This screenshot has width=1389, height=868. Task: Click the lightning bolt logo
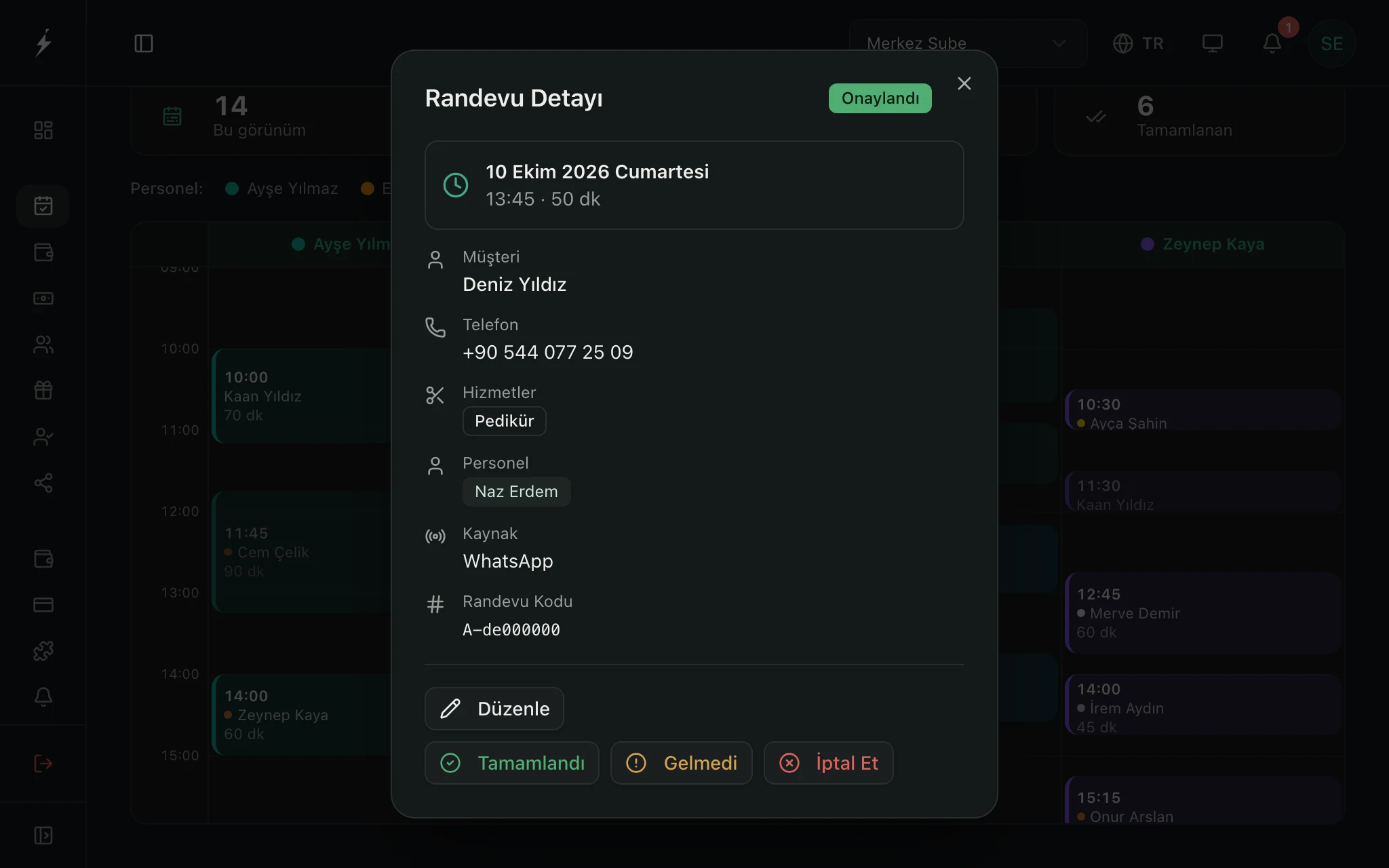[43, 43]
